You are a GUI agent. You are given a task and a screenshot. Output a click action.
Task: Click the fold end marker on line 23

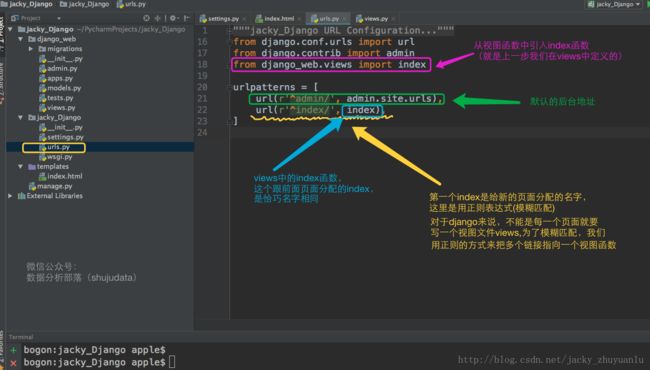coord(229,121)
